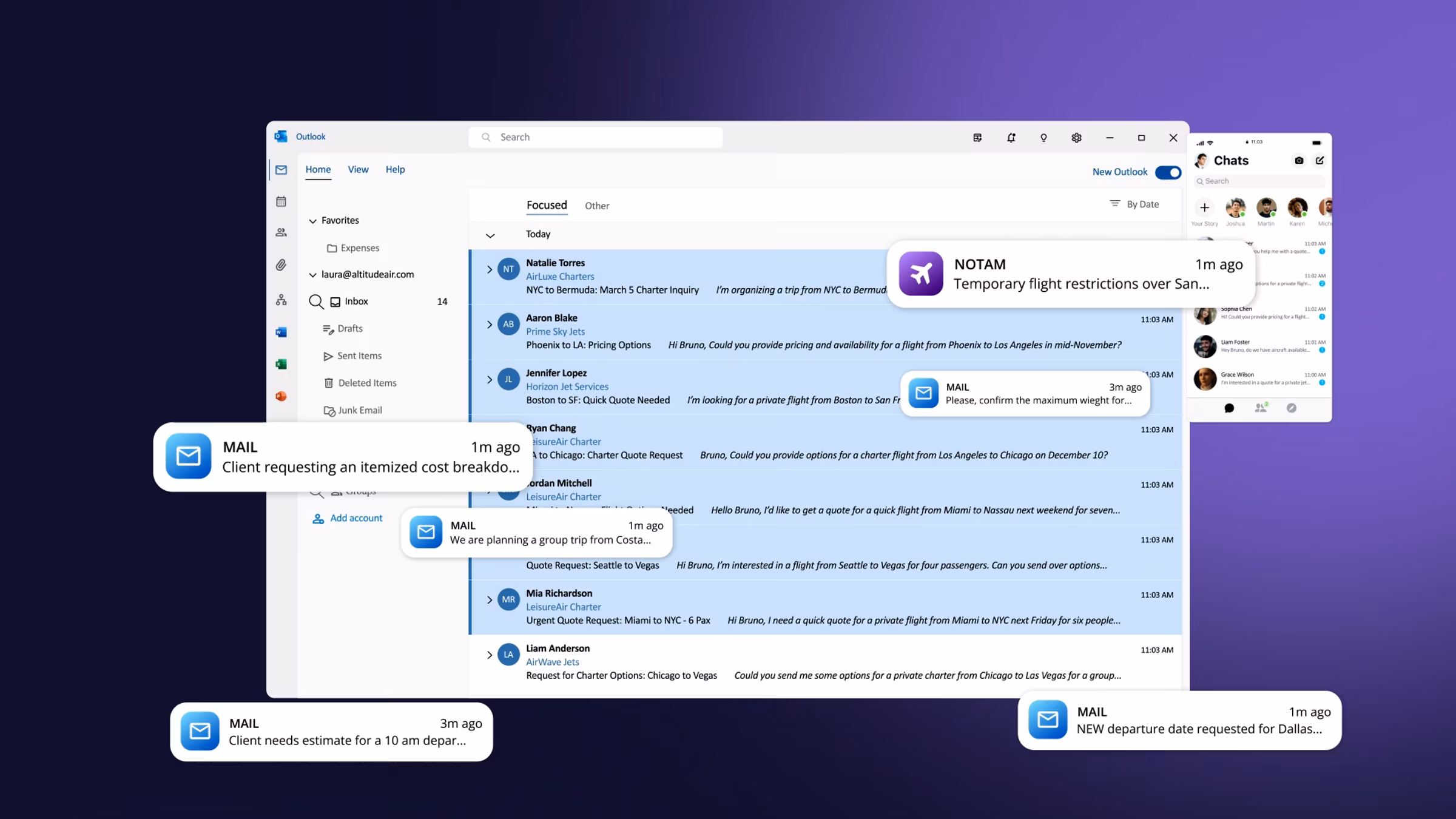Viewport: 1456px width, 819px height.
Task: Open Karen's story thumbnail
Action: pos(1297,208)
